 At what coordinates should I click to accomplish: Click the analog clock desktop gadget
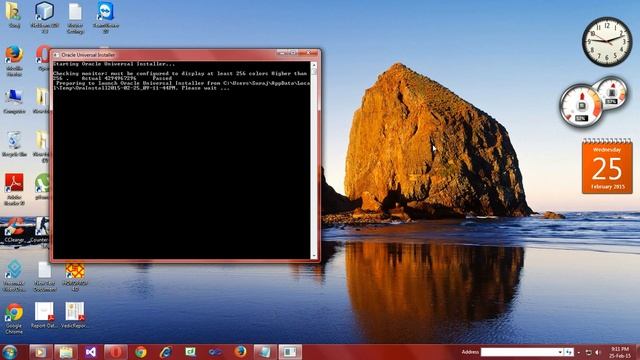pyautogui.click(x=607, y=41)
